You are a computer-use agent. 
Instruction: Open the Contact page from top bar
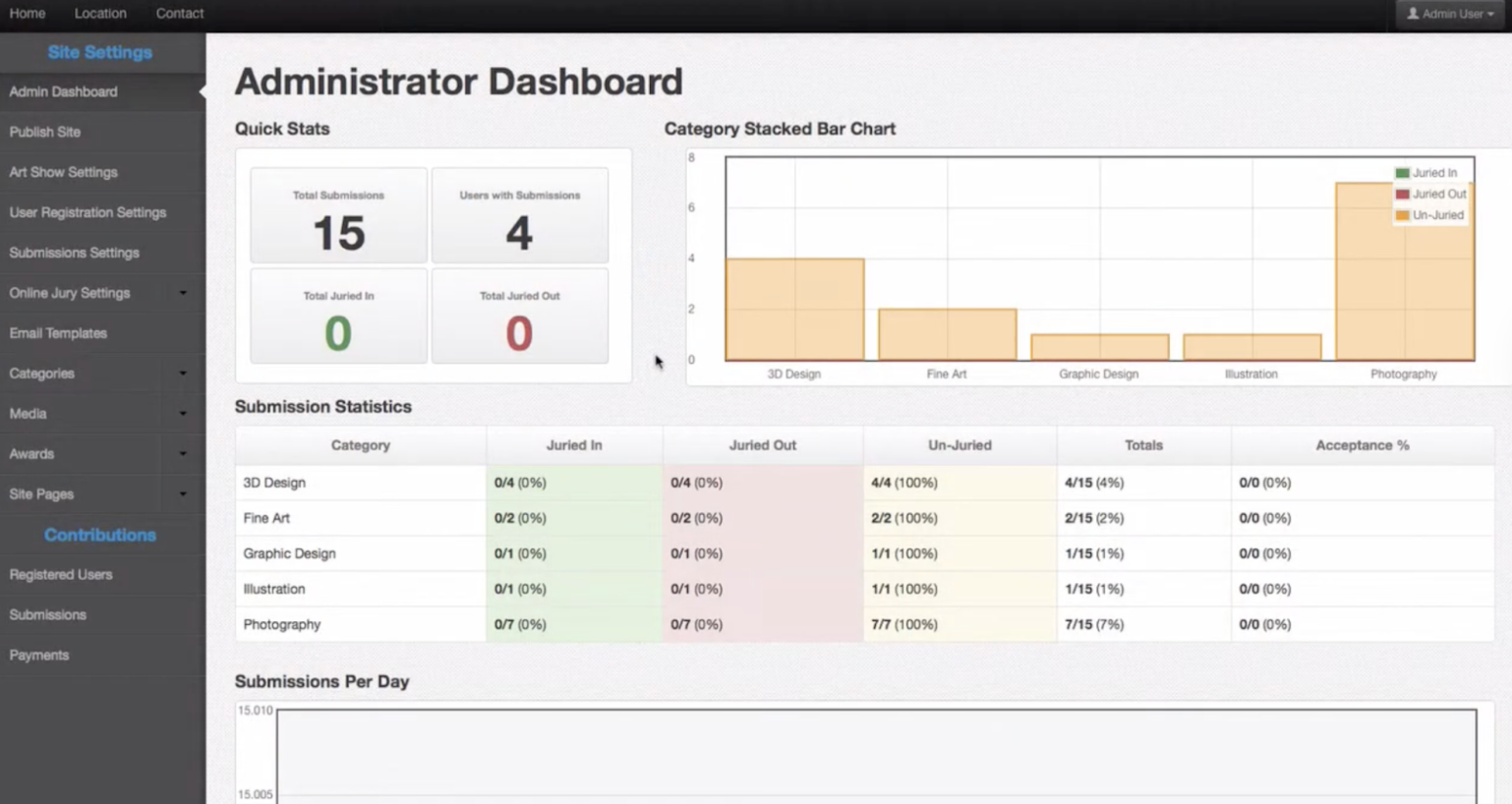click(x=179, y=13)
